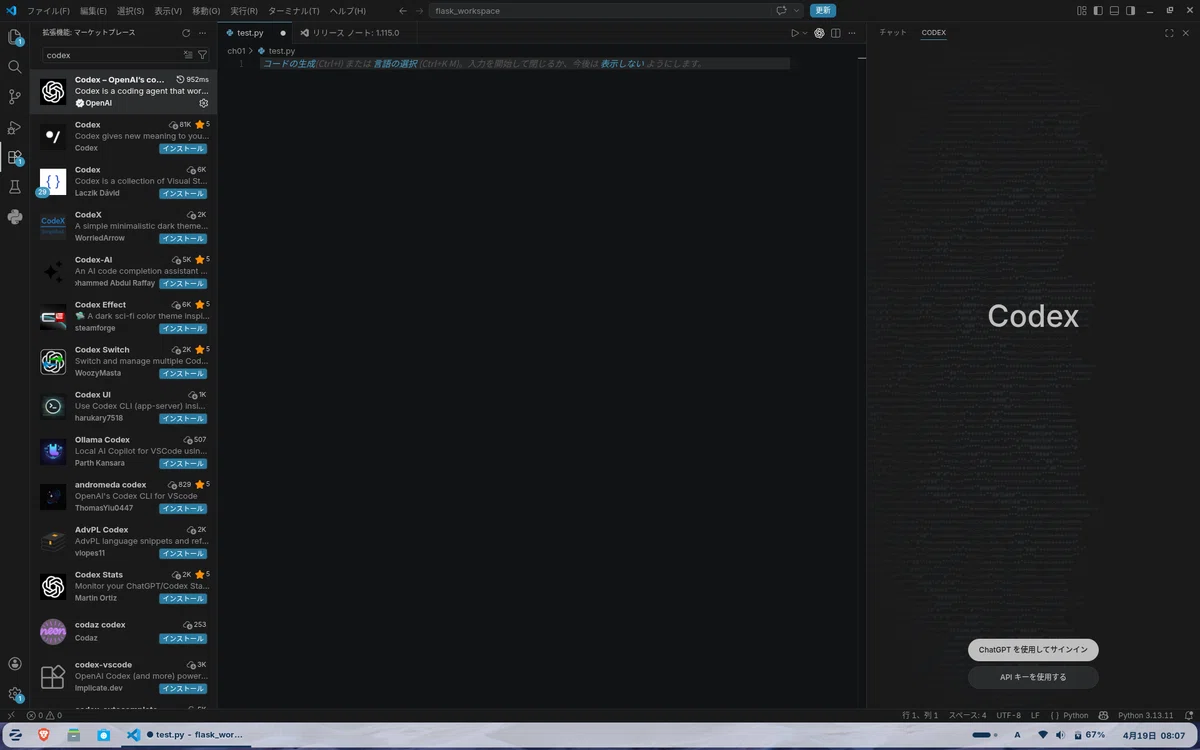Open the Python icon in activity bar
Viewport: 1200px width, 750px height.
[x=14, y=217]
